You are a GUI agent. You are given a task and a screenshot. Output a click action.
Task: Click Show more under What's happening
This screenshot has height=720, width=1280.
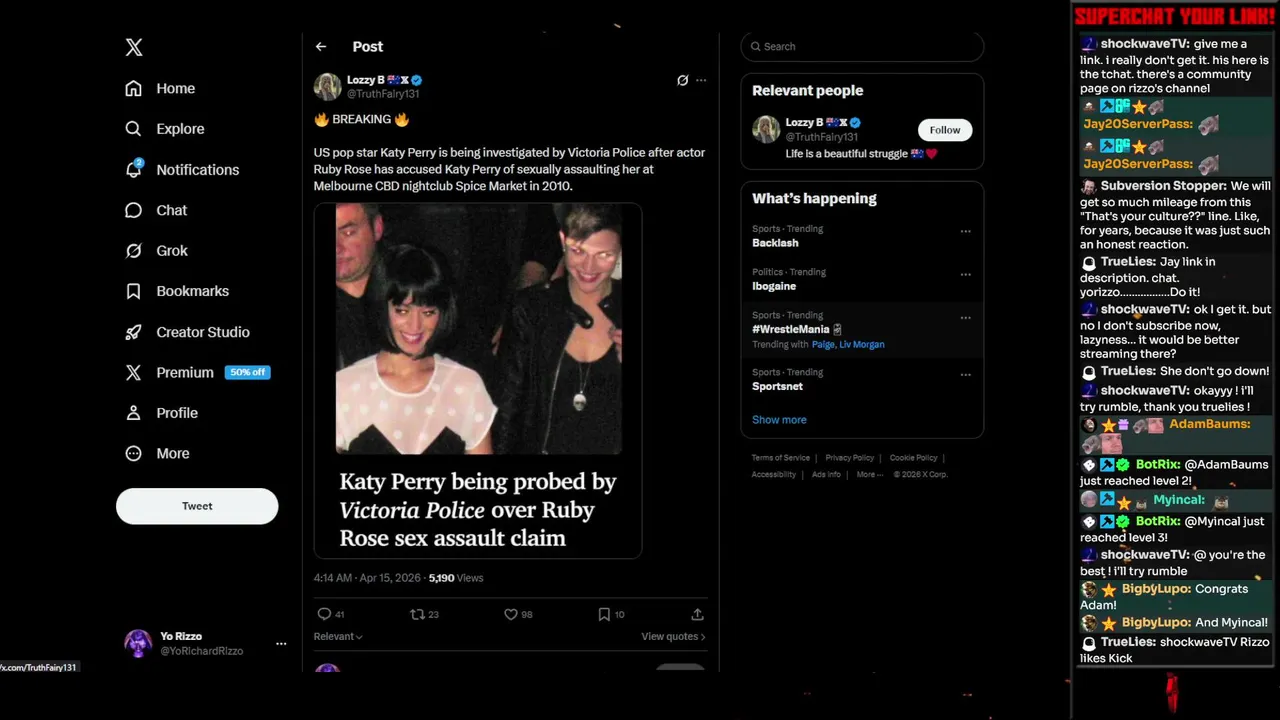pyautogui.click(x=779, y=420)
